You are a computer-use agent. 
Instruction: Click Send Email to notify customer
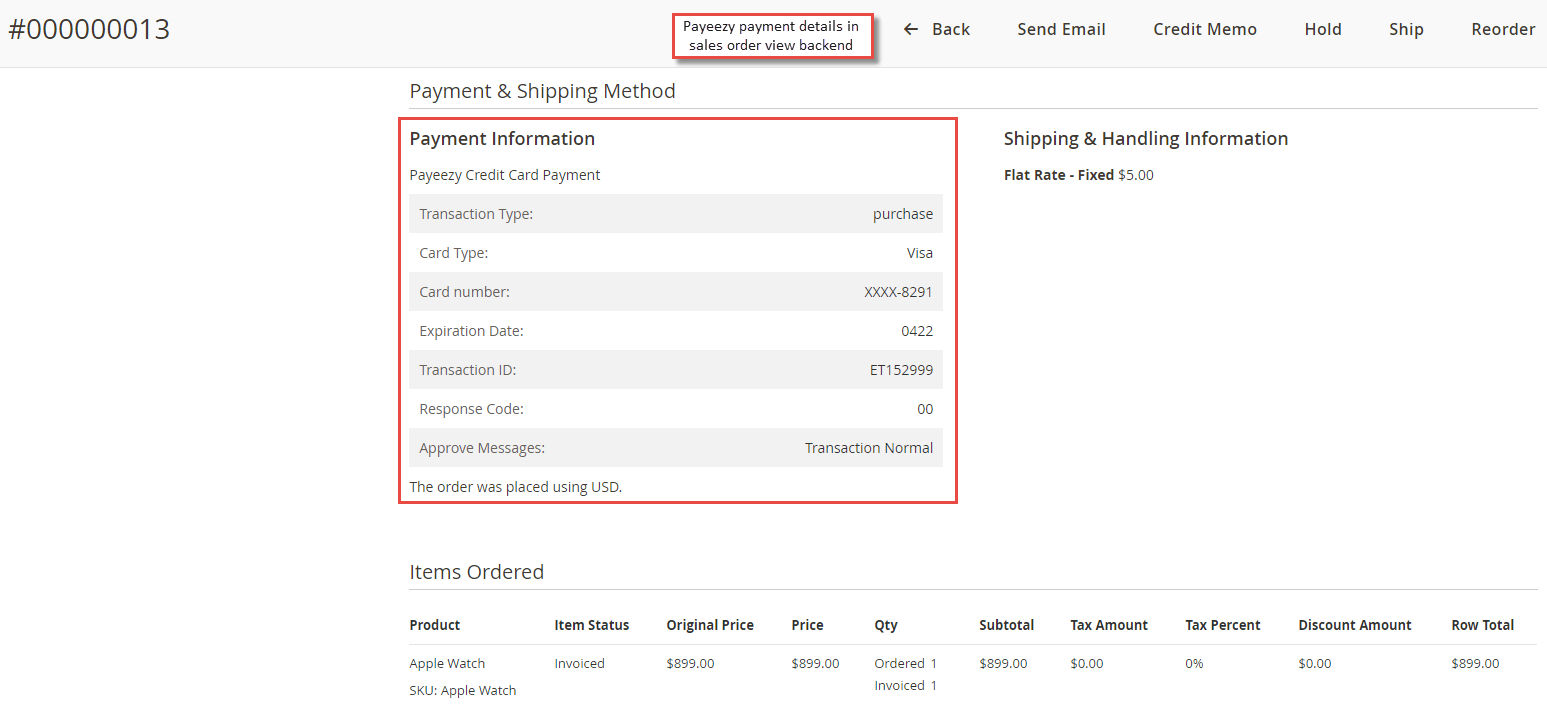coord(1061,29)
